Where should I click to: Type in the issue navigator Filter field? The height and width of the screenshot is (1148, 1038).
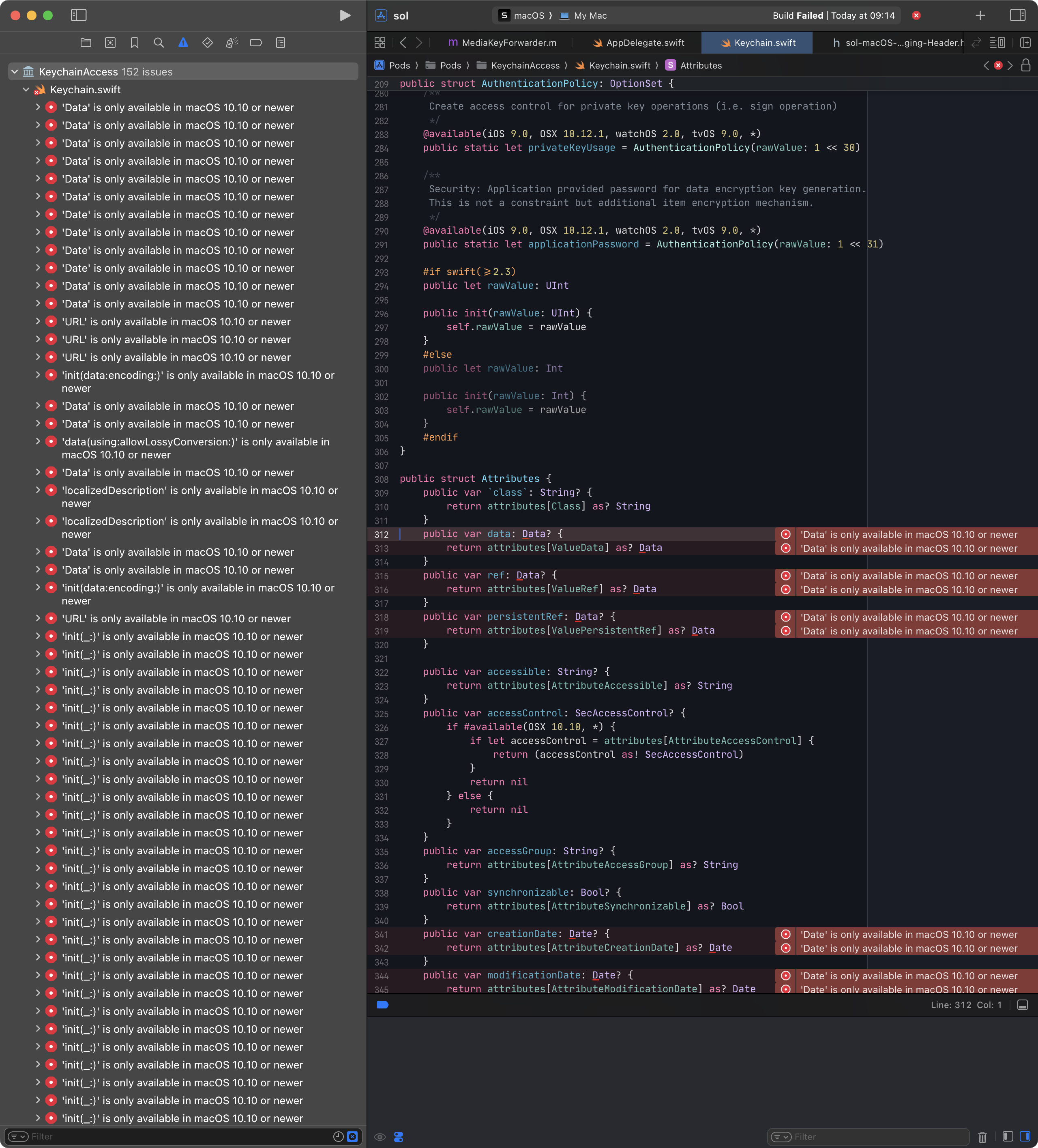click(x=114, y=1136)
